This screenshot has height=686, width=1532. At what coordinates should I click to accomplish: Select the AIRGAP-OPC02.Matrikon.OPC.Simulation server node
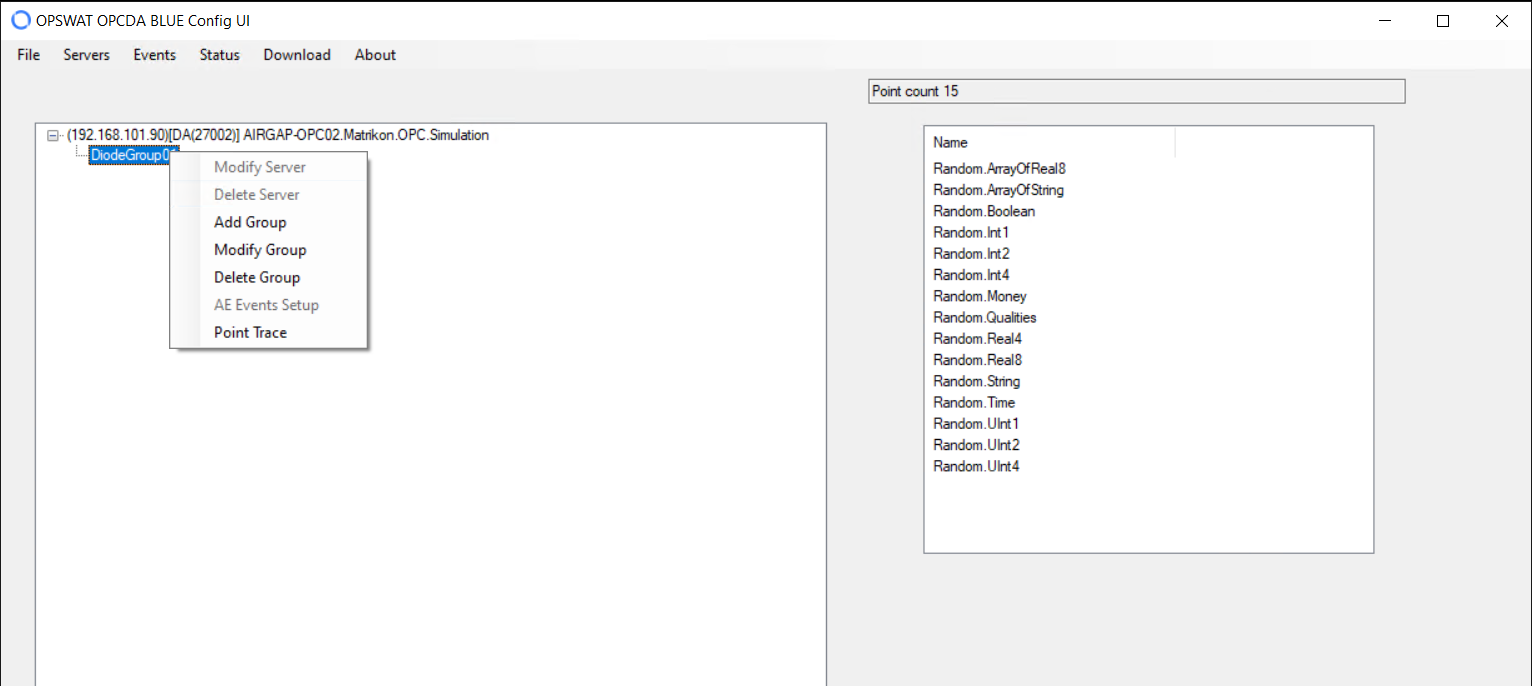tap(278, 135)
